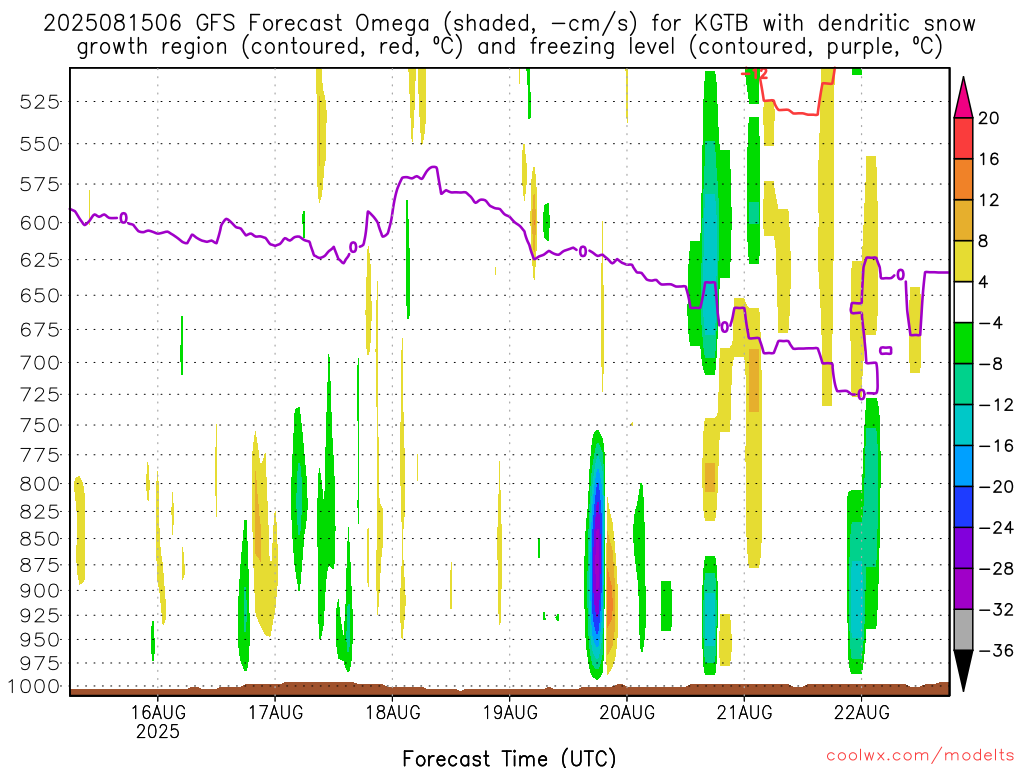
Task: Click the 825 pressure level label
Action: pos(39,511)
